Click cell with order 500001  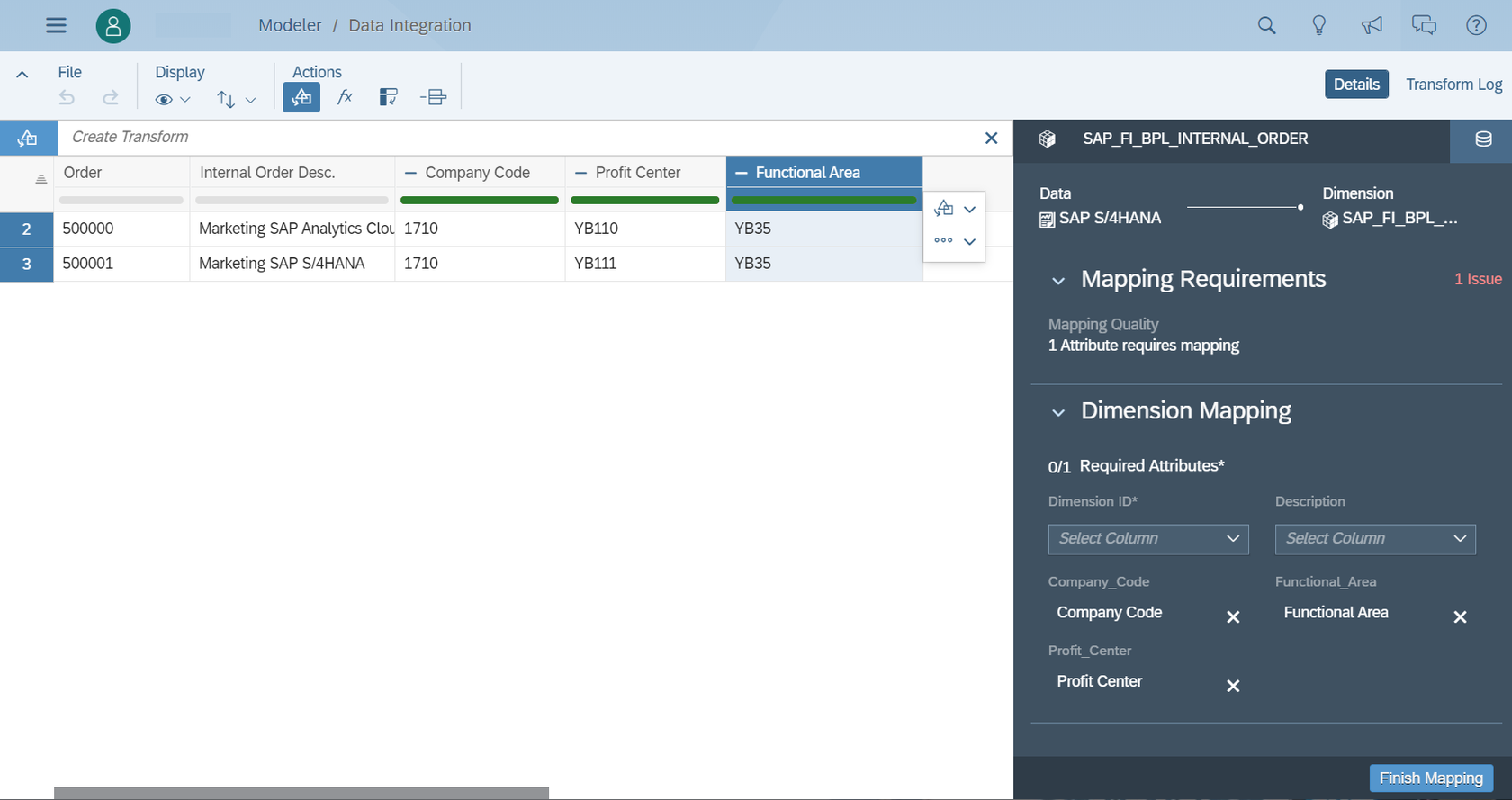pos(121,264)
